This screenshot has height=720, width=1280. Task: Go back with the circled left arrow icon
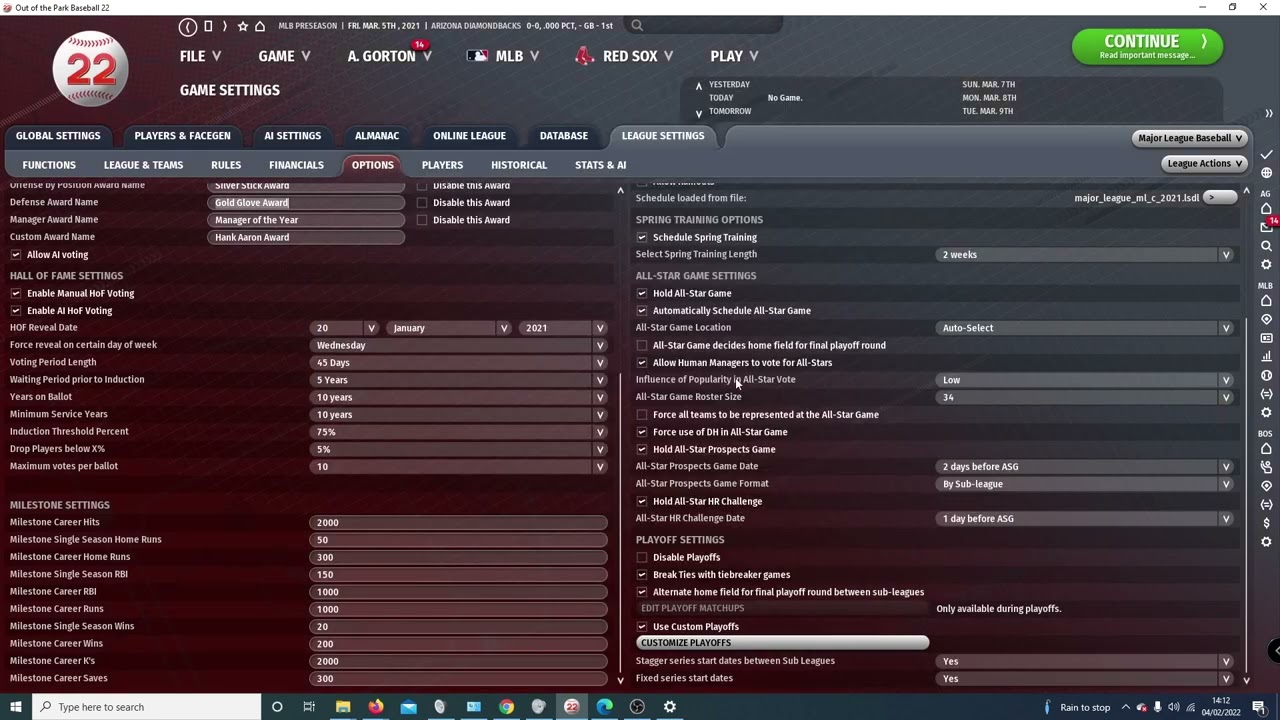[x=188, y=26]
